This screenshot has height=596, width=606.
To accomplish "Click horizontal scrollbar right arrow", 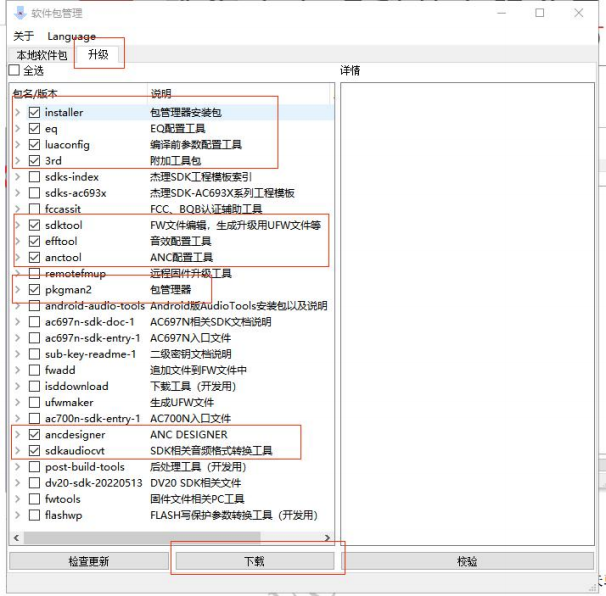I will coord(327,538).
